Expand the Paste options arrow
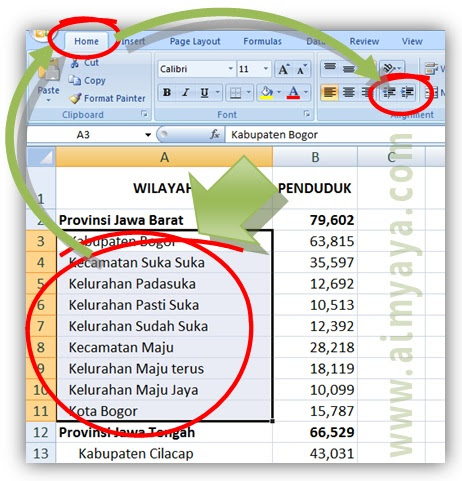 coord(49,100)
